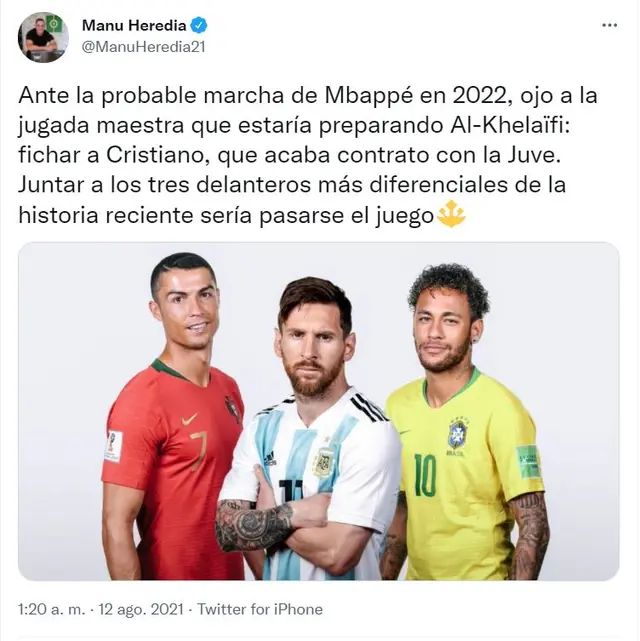Screen dimensions: 640x641
Task: Open the Twitter for iPhone source link
Action: [260, 609]
